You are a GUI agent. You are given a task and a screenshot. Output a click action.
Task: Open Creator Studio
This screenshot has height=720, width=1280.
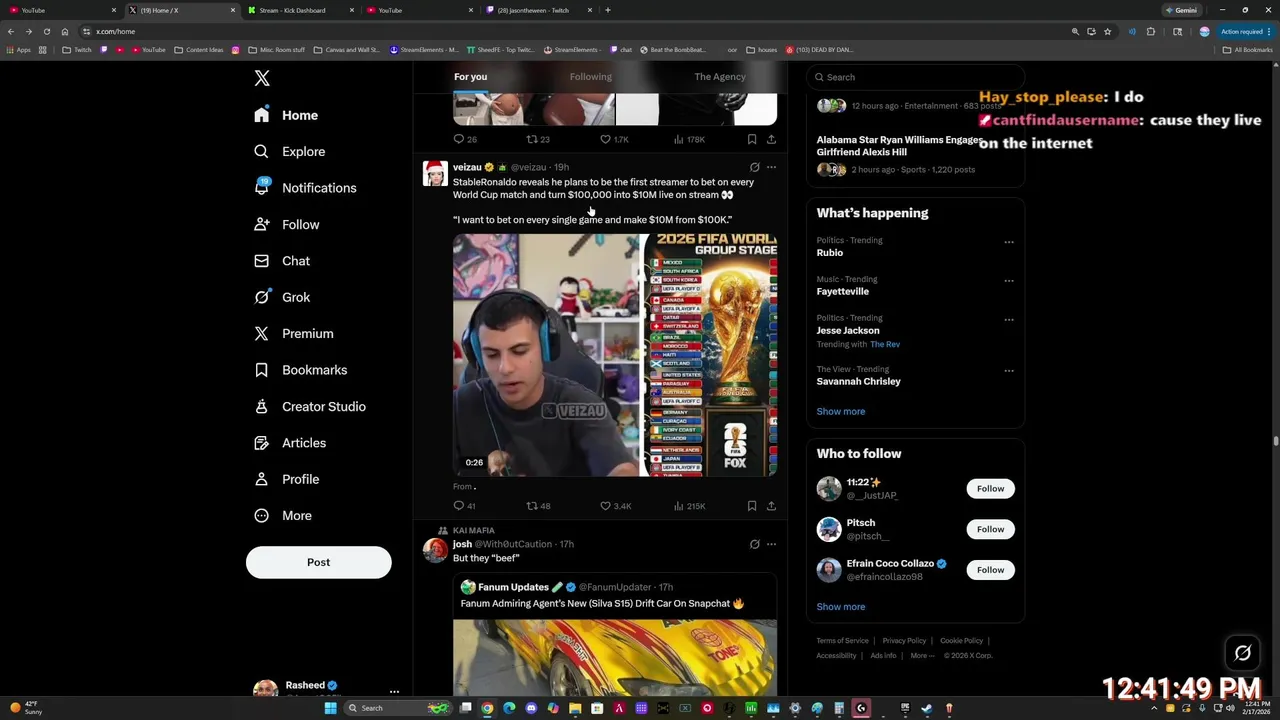tap(309, 406)
